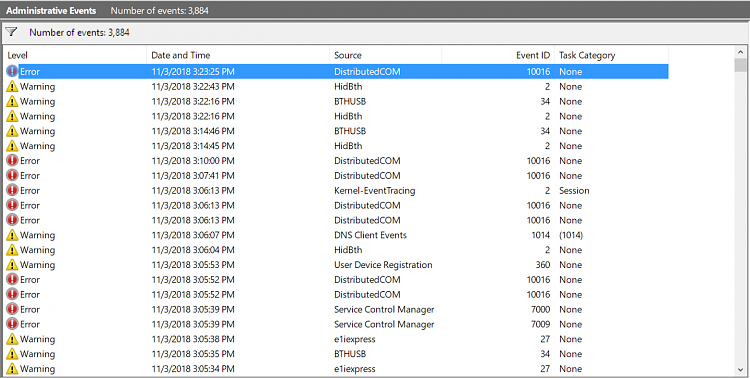Click warning icon of 3:05:34 PM e1iexpress row
This screenshot has width=750, height=378.
point(12,368)
